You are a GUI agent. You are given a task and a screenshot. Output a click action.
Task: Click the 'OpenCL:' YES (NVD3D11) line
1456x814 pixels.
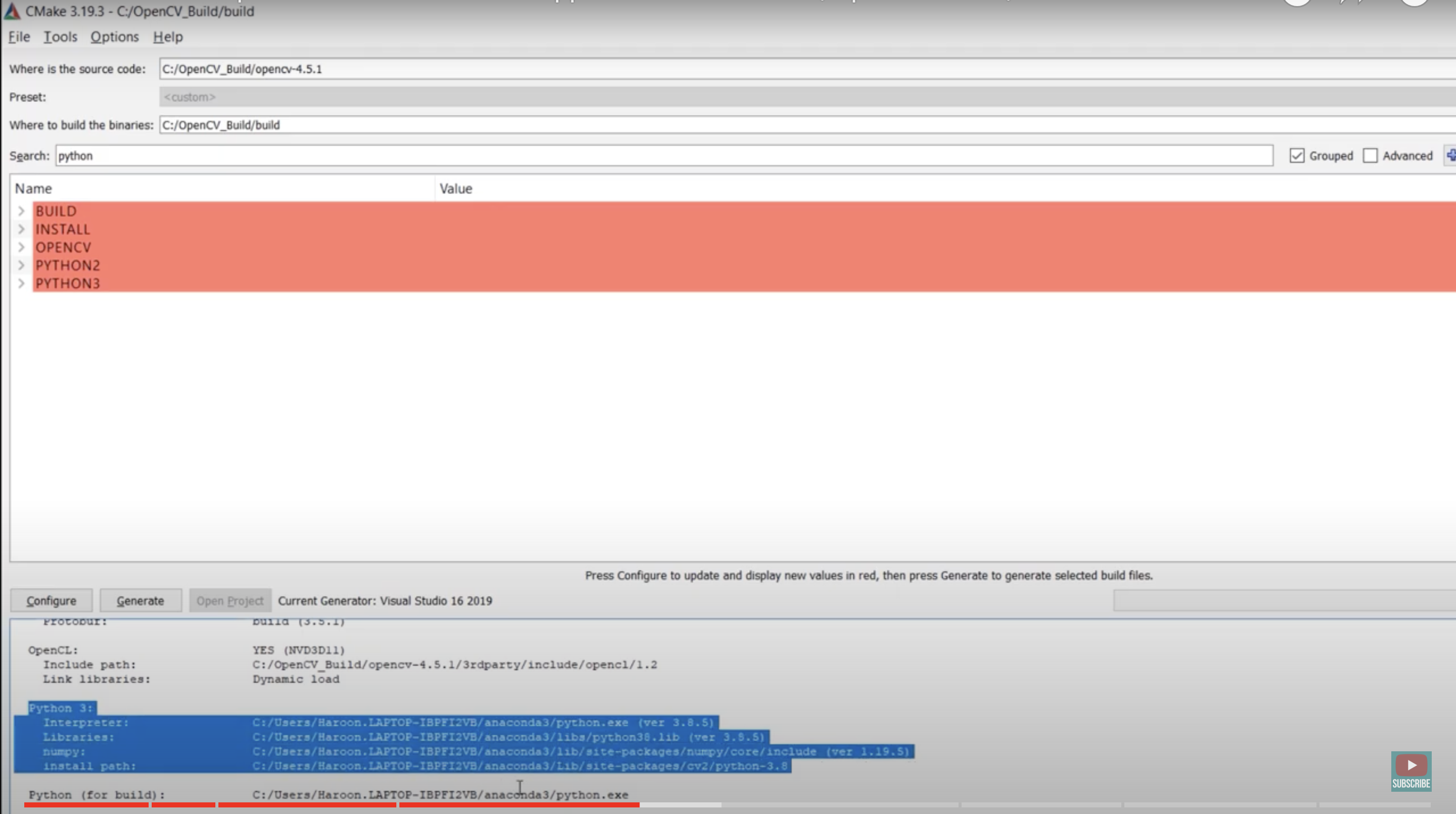point(187,650)
